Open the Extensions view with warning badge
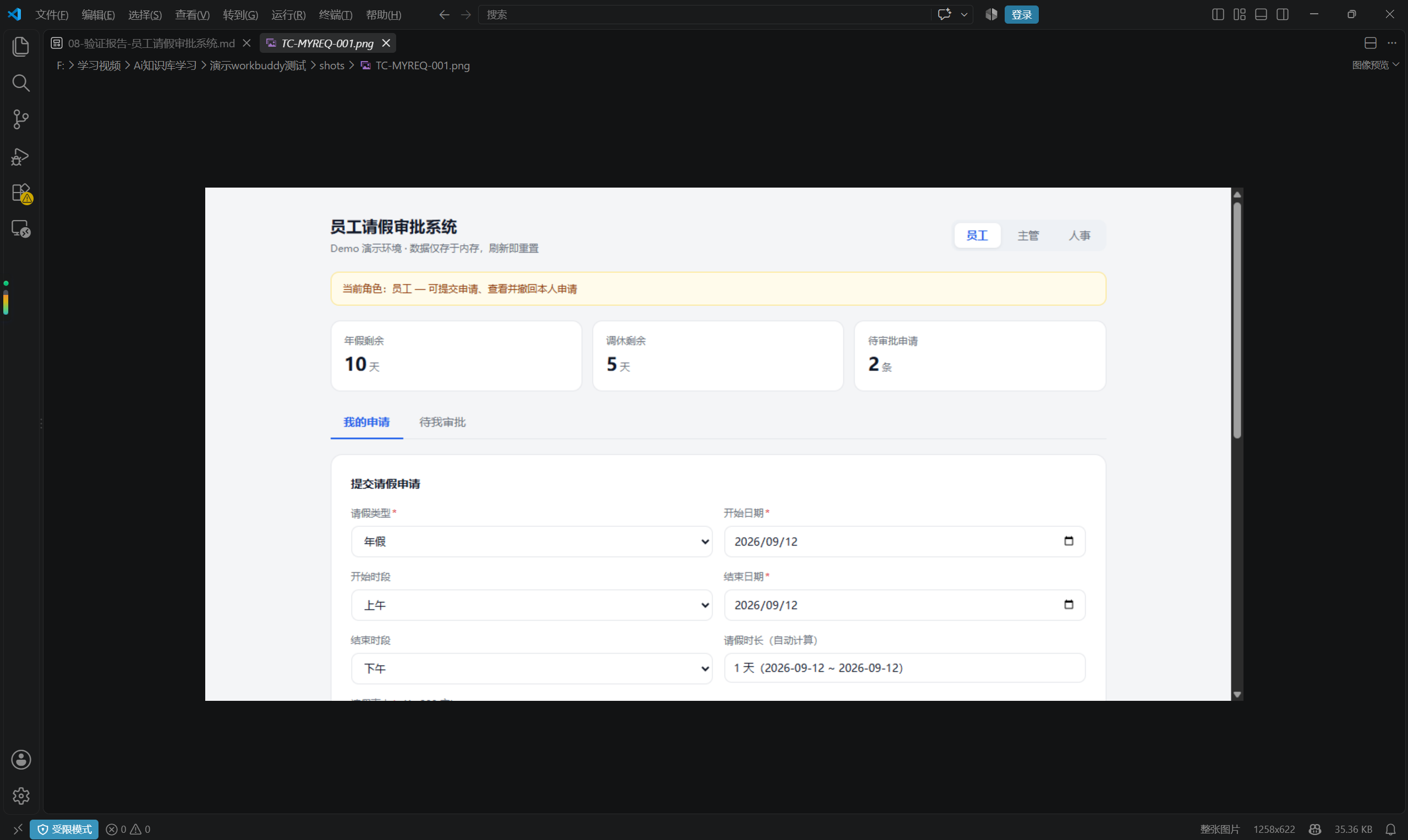This screenshot has height=840, width=1408. tap(21, 193)
